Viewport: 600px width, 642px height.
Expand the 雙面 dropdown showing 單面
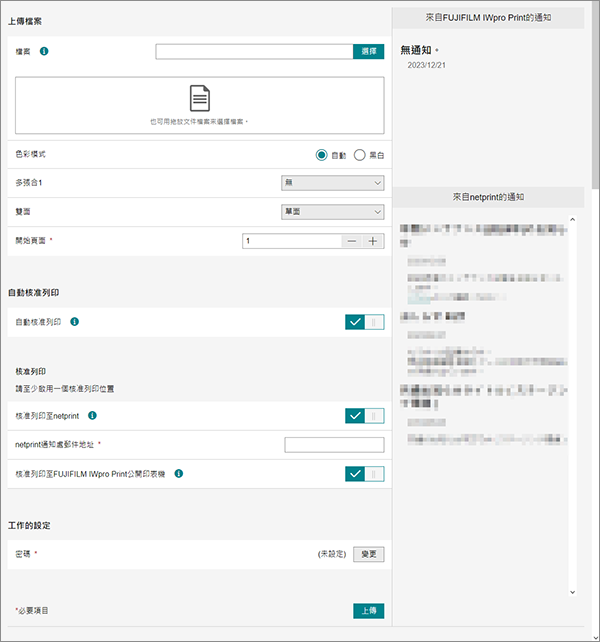(333, 212)
